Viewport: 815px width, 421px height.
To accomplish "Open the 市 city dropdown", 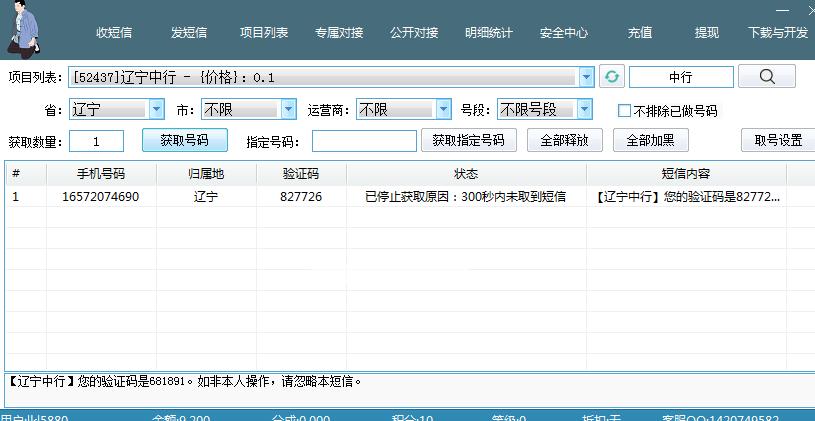I will [x=289, y=109].
